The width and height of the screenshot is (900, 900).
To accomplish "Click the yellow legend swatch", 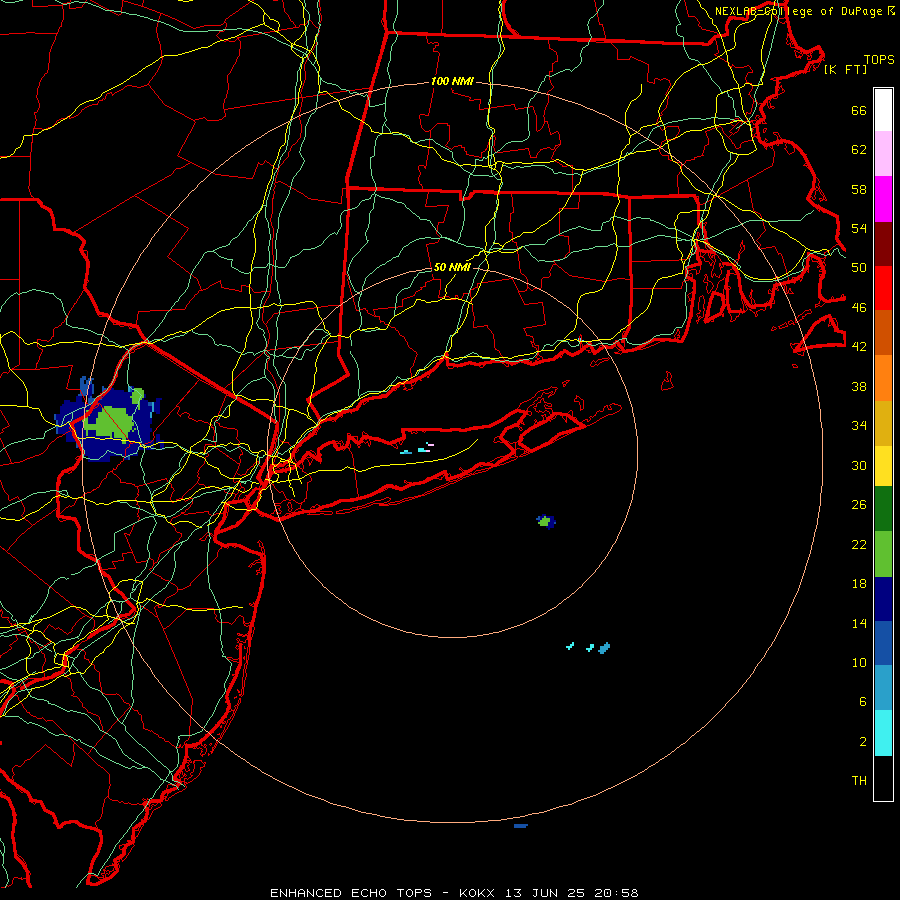I will pyautogui.click(x=883, y=466).
